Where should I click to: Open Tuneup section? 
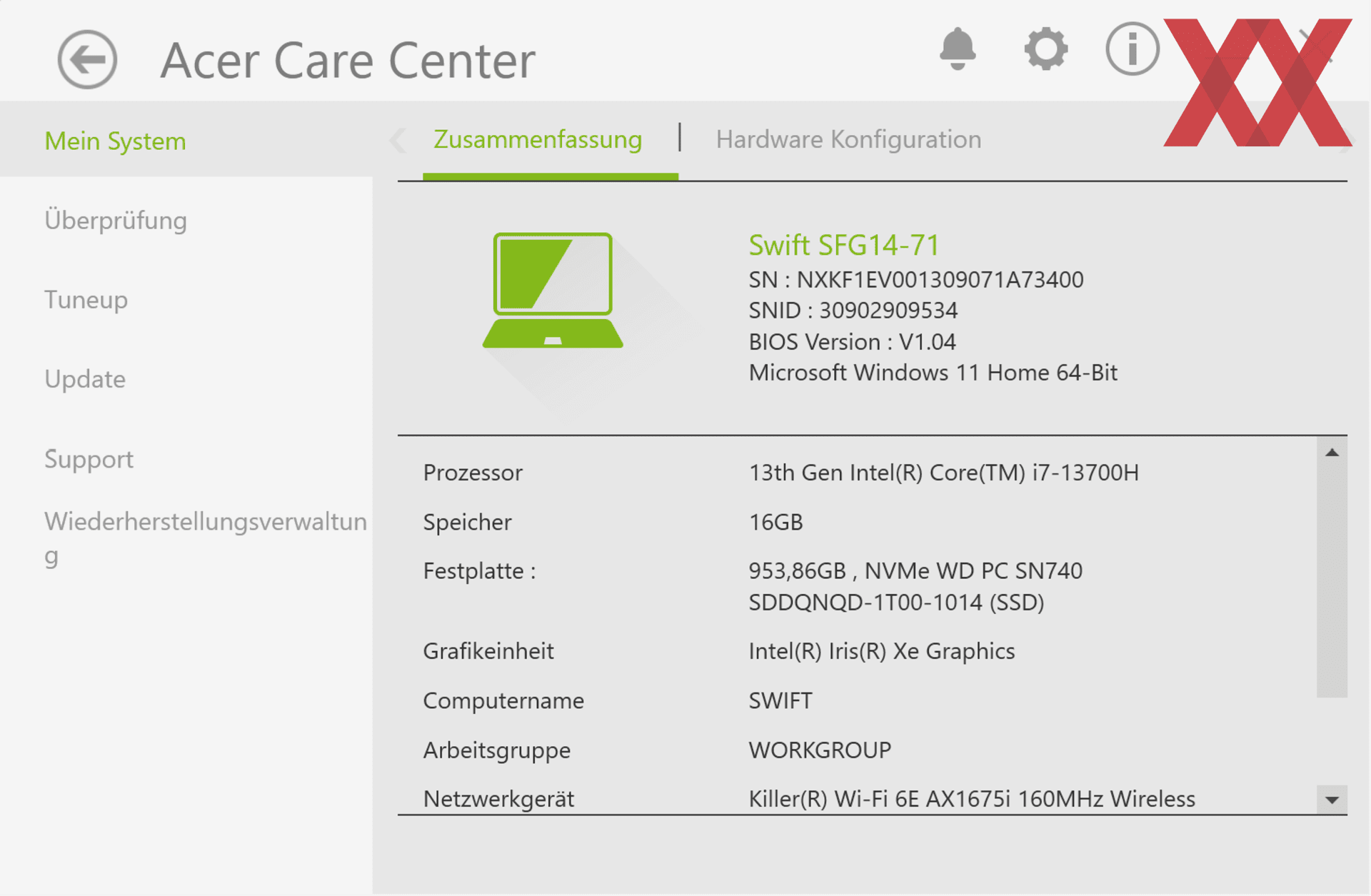(x=86, y=300)
